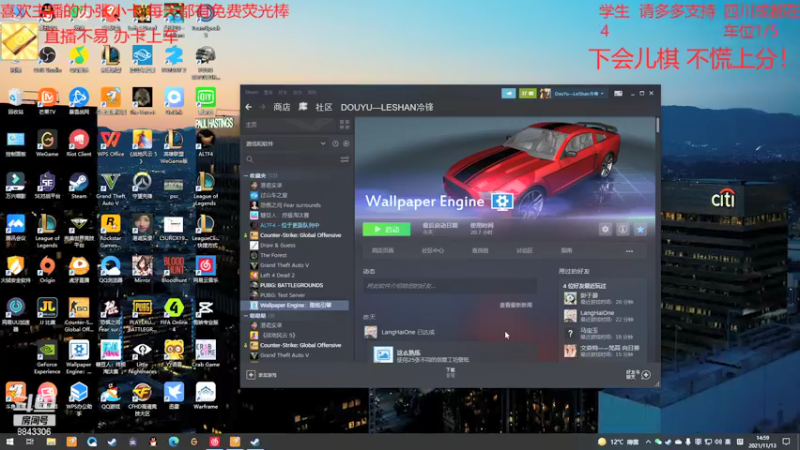The image size is (800, 450).
Task: Open File Explorer from the taskbar
Action: [x=51, y=442]
